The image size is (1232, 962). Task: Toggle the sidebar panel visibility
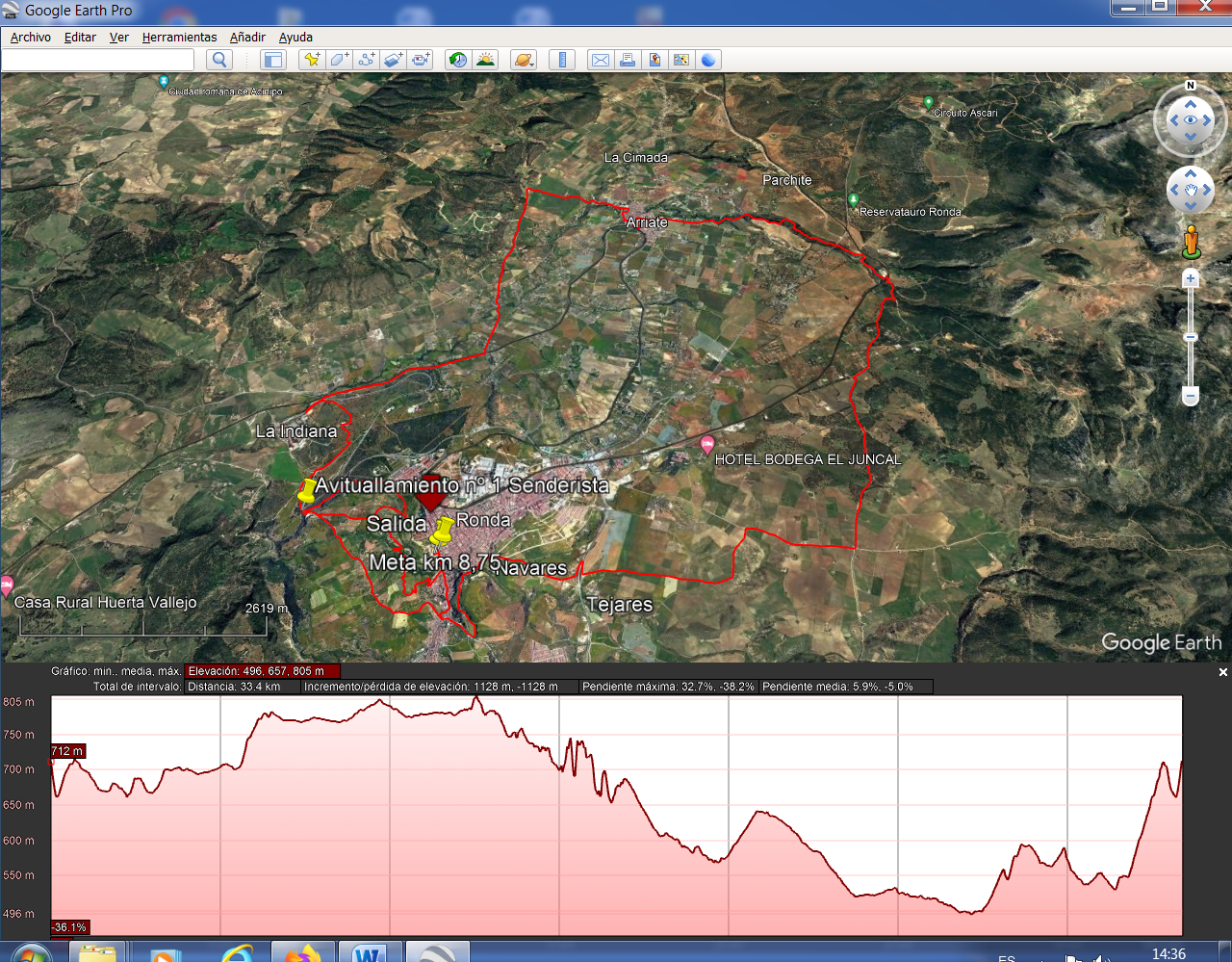point(273,60)
